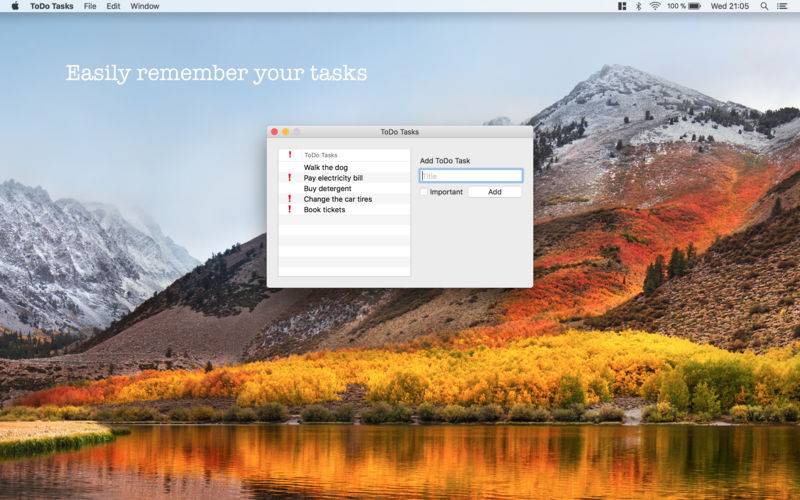Open the Edit menu
Image resolution: width=800 pixels, height=500 pixels.
click(x=114, y=6)
